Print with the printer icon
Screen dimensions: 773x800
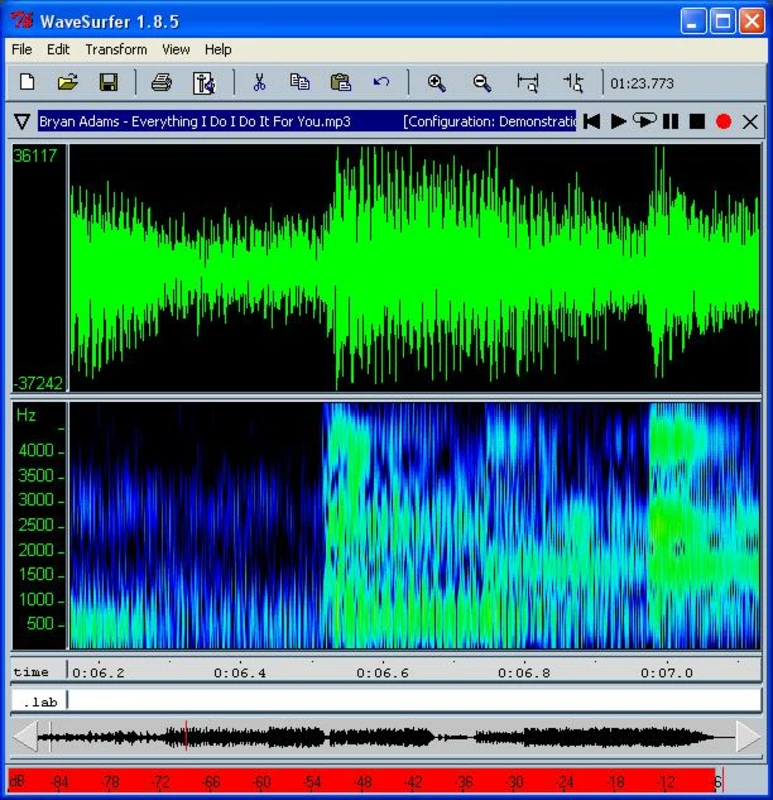coord(161,82)
